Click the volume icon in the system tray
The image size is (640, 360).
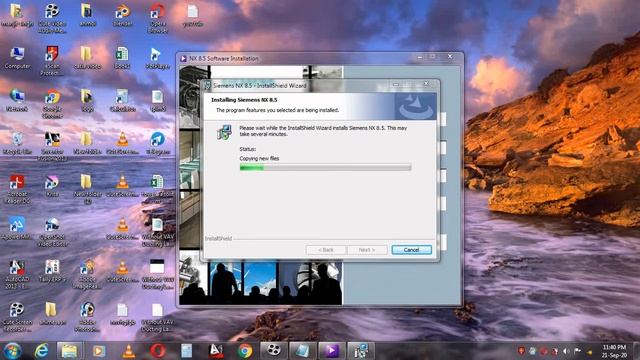click(x=566, y=351)
